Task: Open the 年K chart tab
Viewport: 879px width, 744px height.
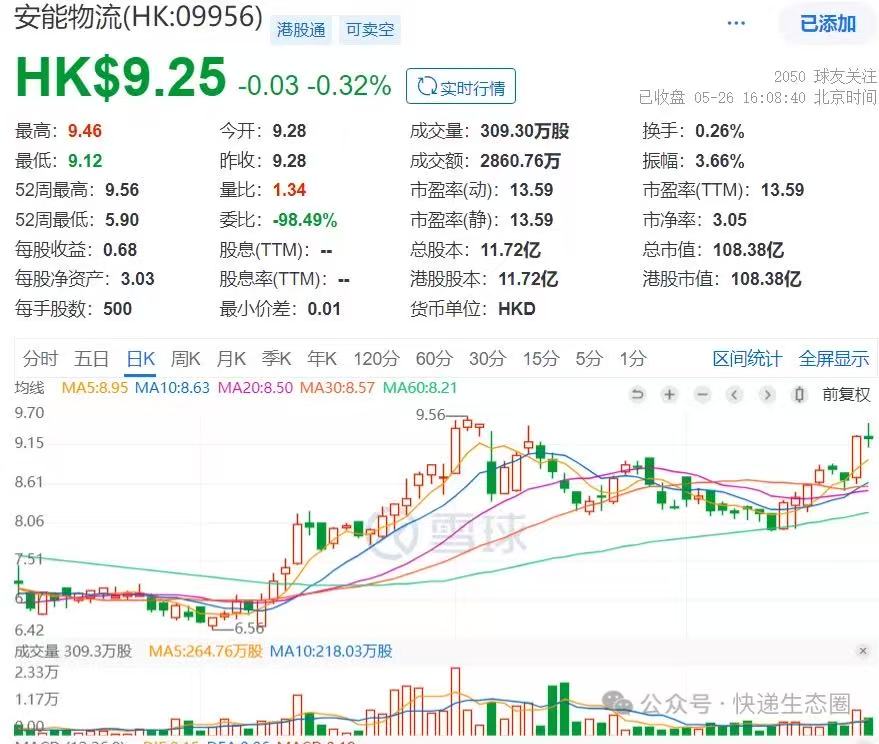Action: click(322, 358)
